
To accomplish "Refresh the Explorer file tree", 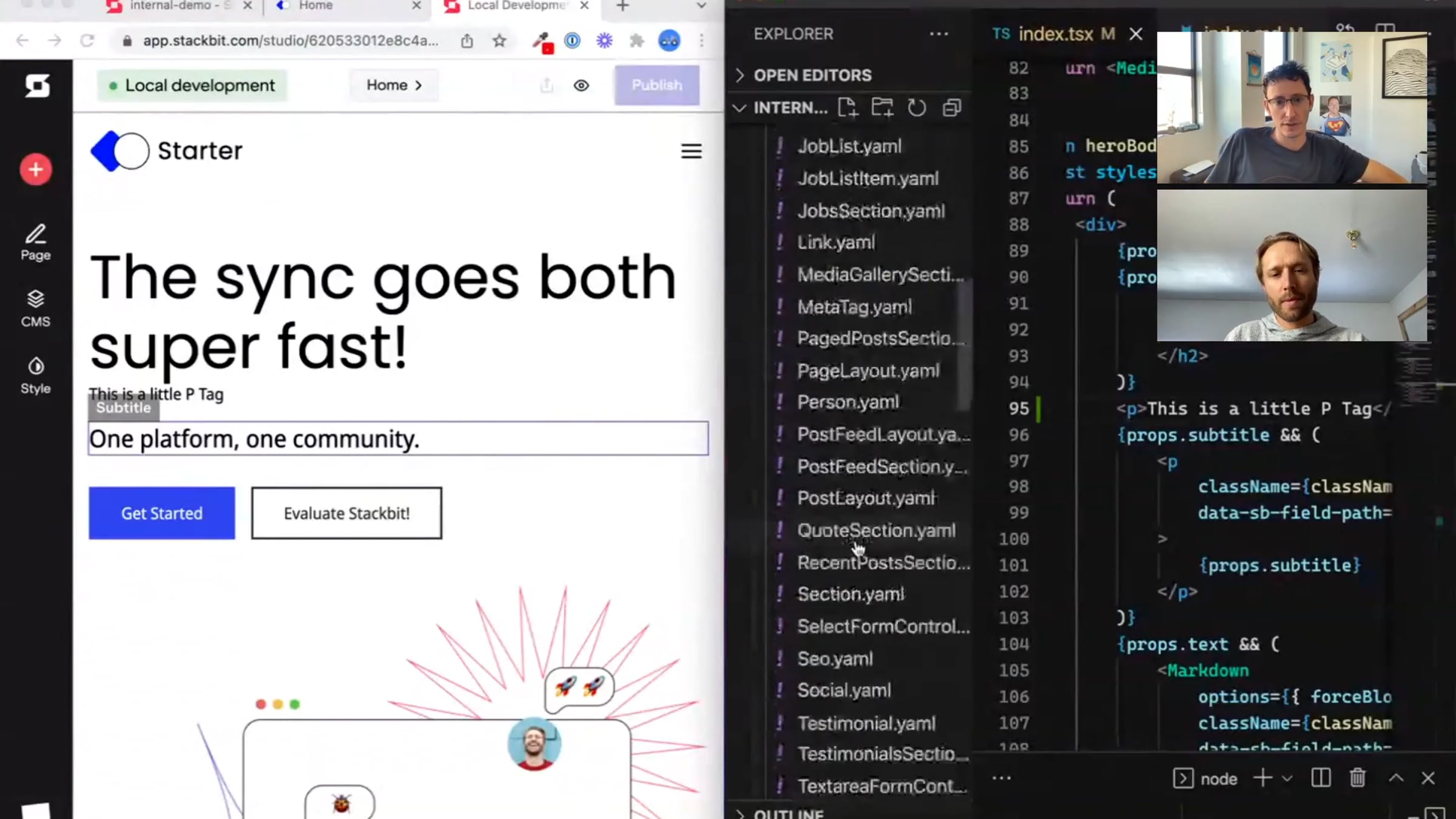I will 917,108.
